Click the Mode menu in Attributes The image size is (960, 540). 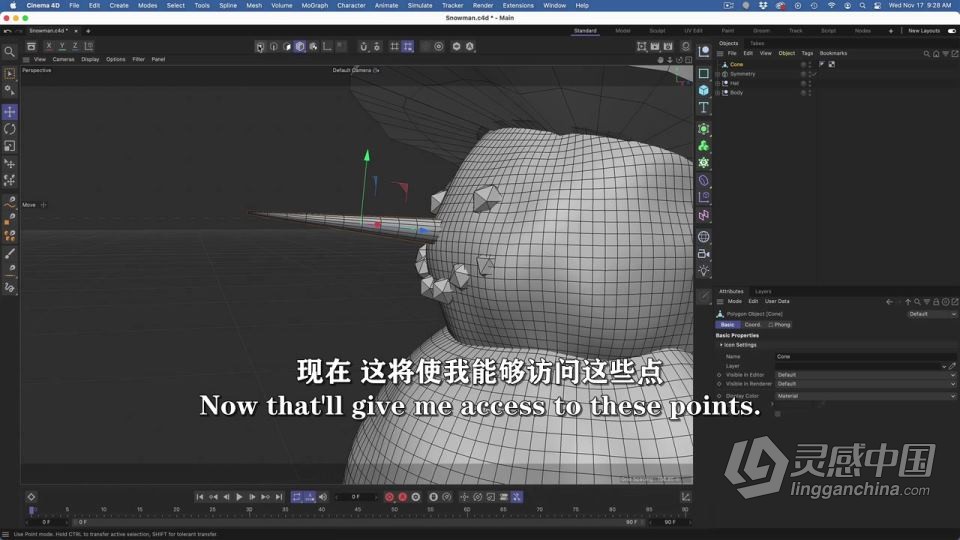click(x=735, y=301)
